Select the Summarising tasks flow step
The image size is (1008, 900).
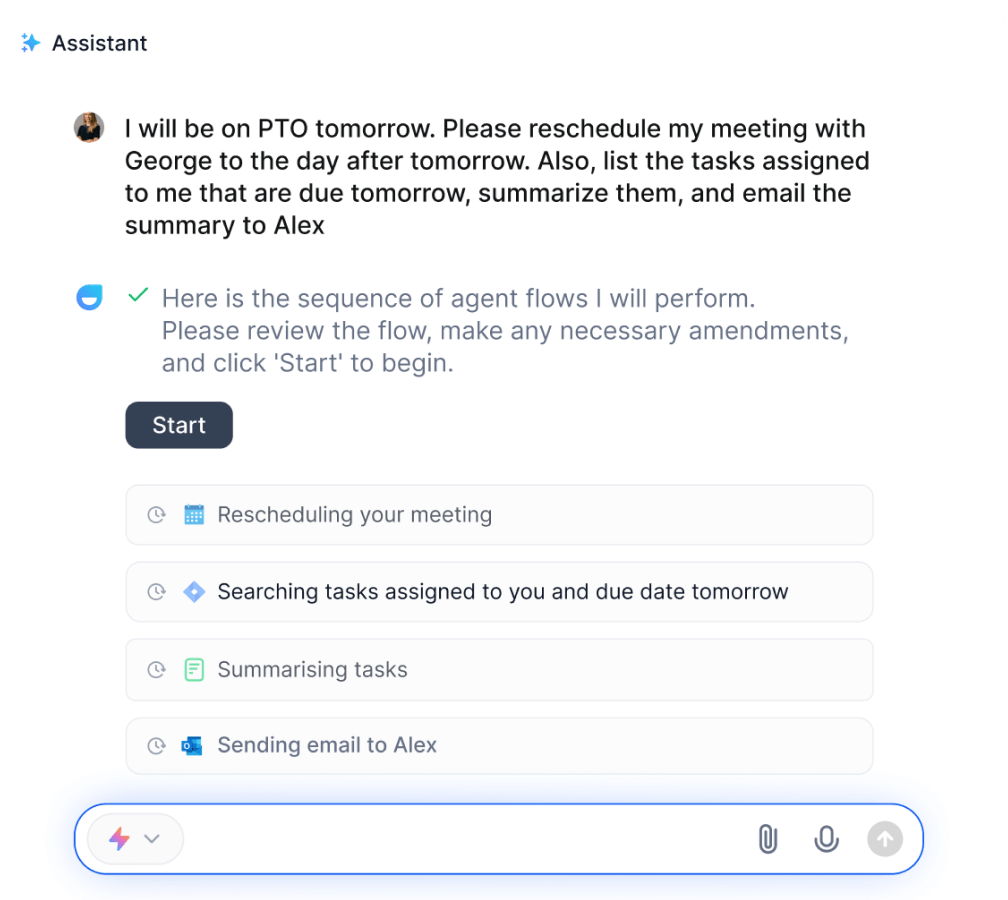[499, 669]
